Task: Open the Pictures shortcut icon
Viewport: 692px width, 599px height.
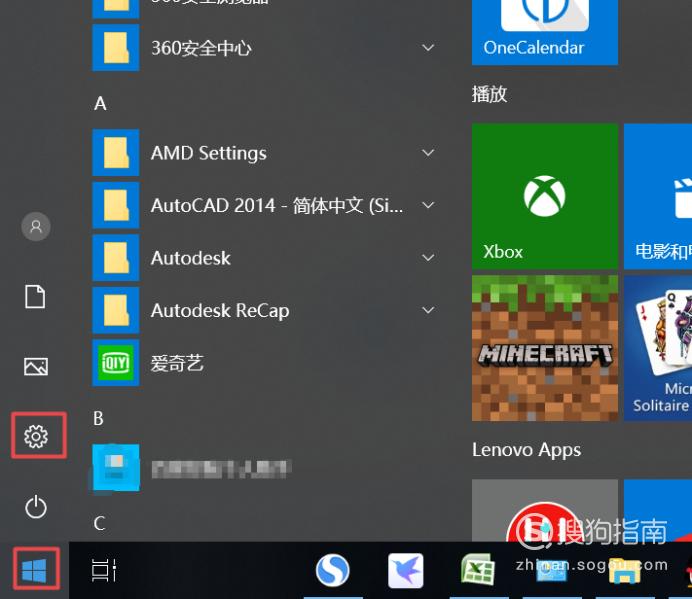Action: tap(36, 366)
